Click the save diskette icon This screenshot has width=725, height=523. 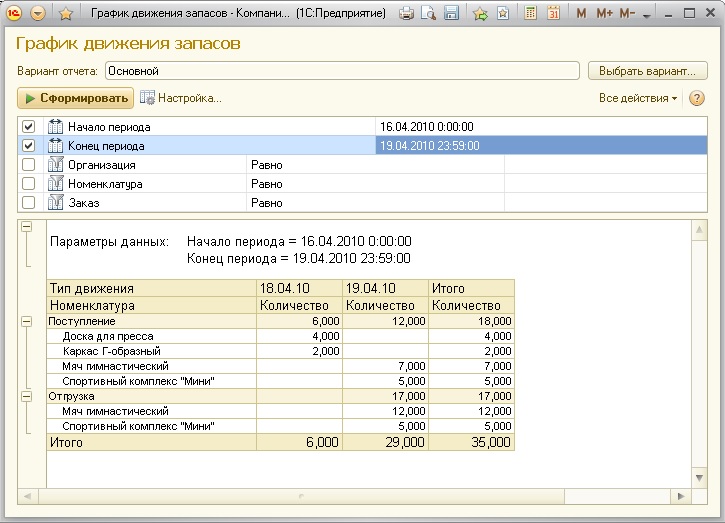[x=451, y=14]
